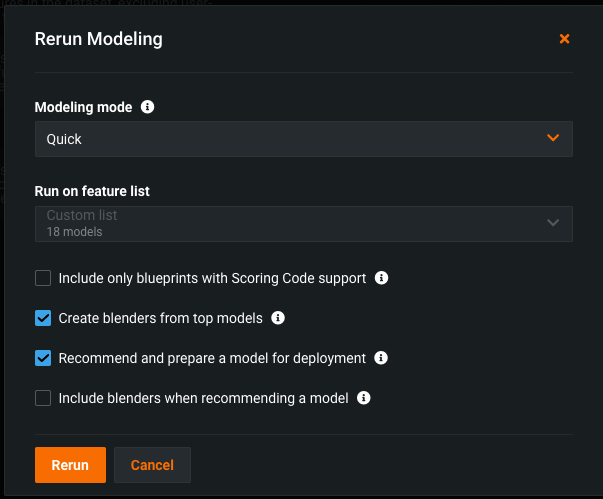Viewport: 603px width, 499px height.
Task: Click the '18 models' subtitle text
Action: 74,232
